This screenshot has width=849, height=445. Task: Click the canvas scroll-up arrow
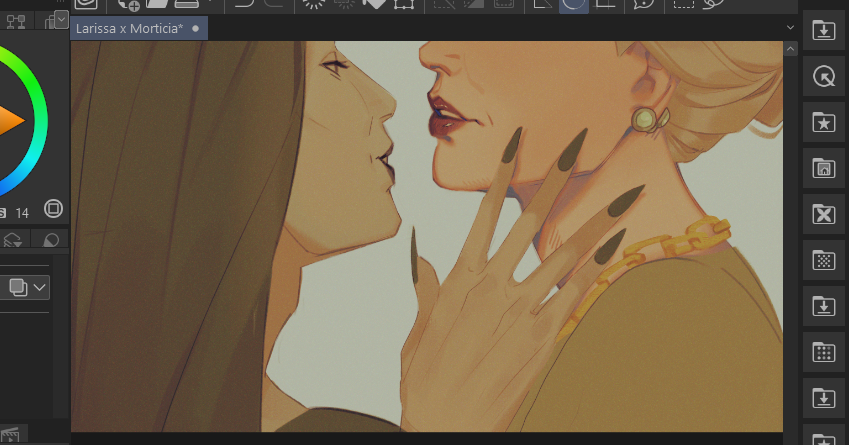click(x=790, y=49)
